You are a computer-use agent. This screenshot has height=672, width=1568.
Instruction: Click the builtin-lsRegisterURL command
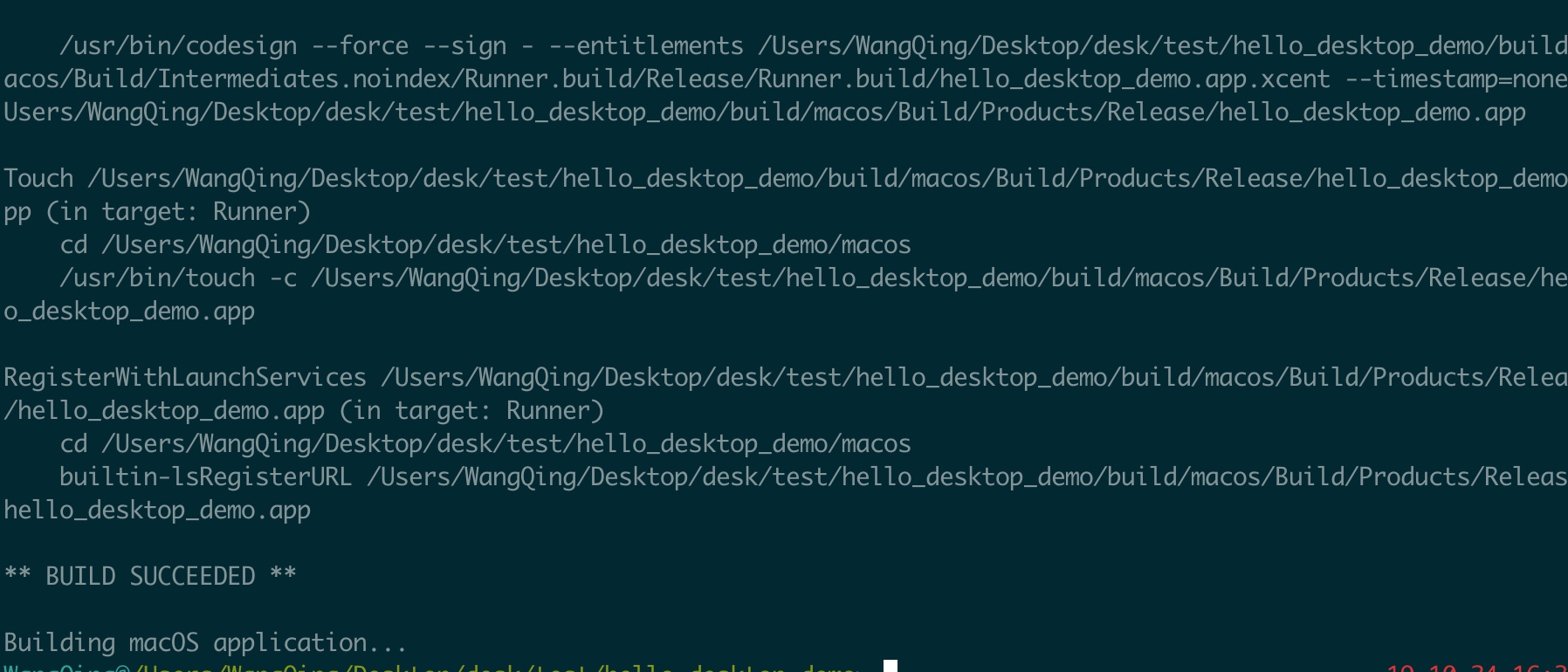pos(205,477)
